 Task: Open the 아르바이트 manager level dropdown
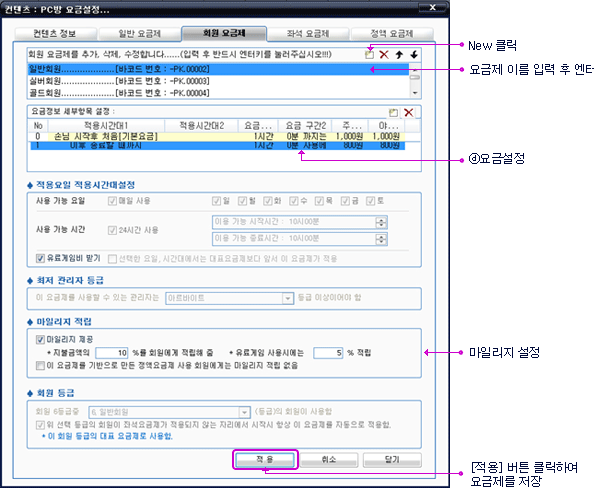pyautogui.click(x=288, y=298)
